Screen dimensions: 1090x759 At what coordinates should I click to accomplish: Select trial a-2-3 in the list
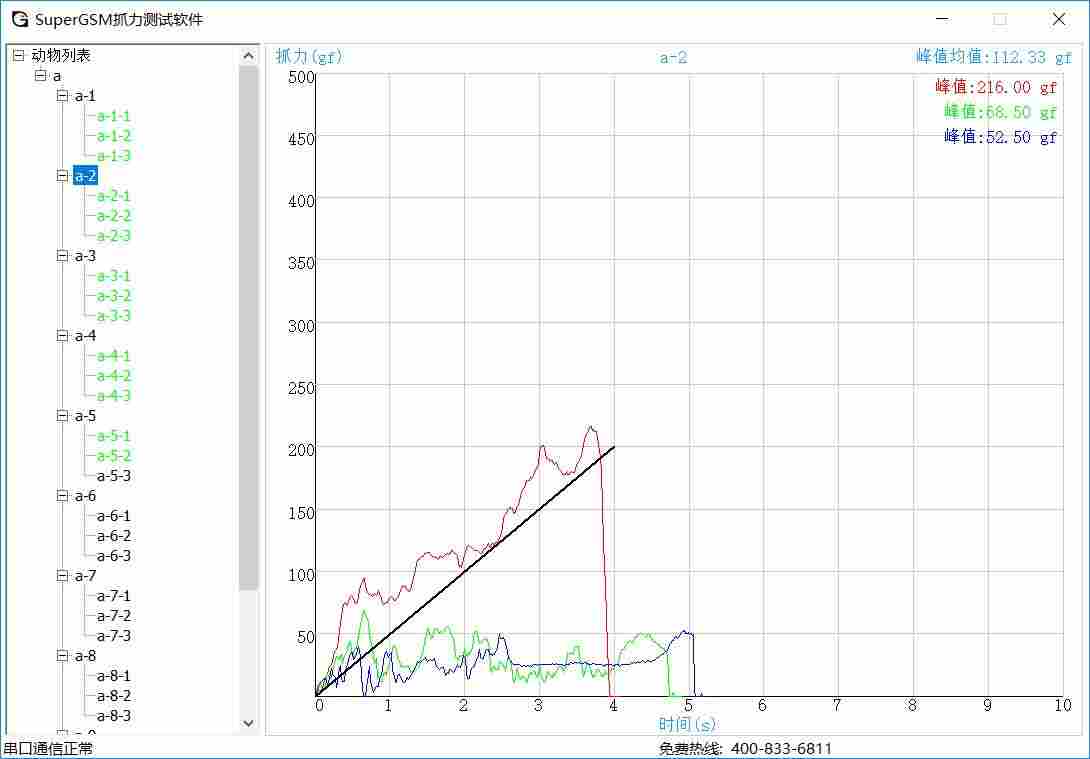click(114, 236)
